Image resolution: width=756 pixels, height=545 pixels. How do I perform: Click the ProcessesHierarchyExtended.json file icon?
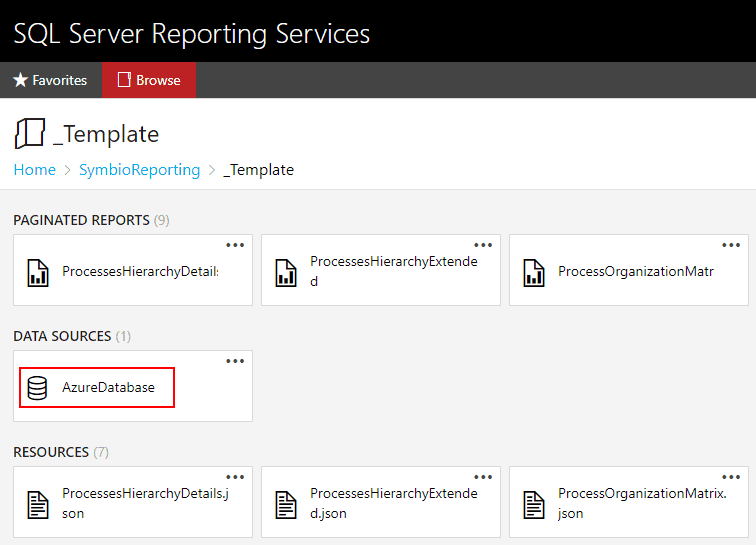click(x=286, y=503)
